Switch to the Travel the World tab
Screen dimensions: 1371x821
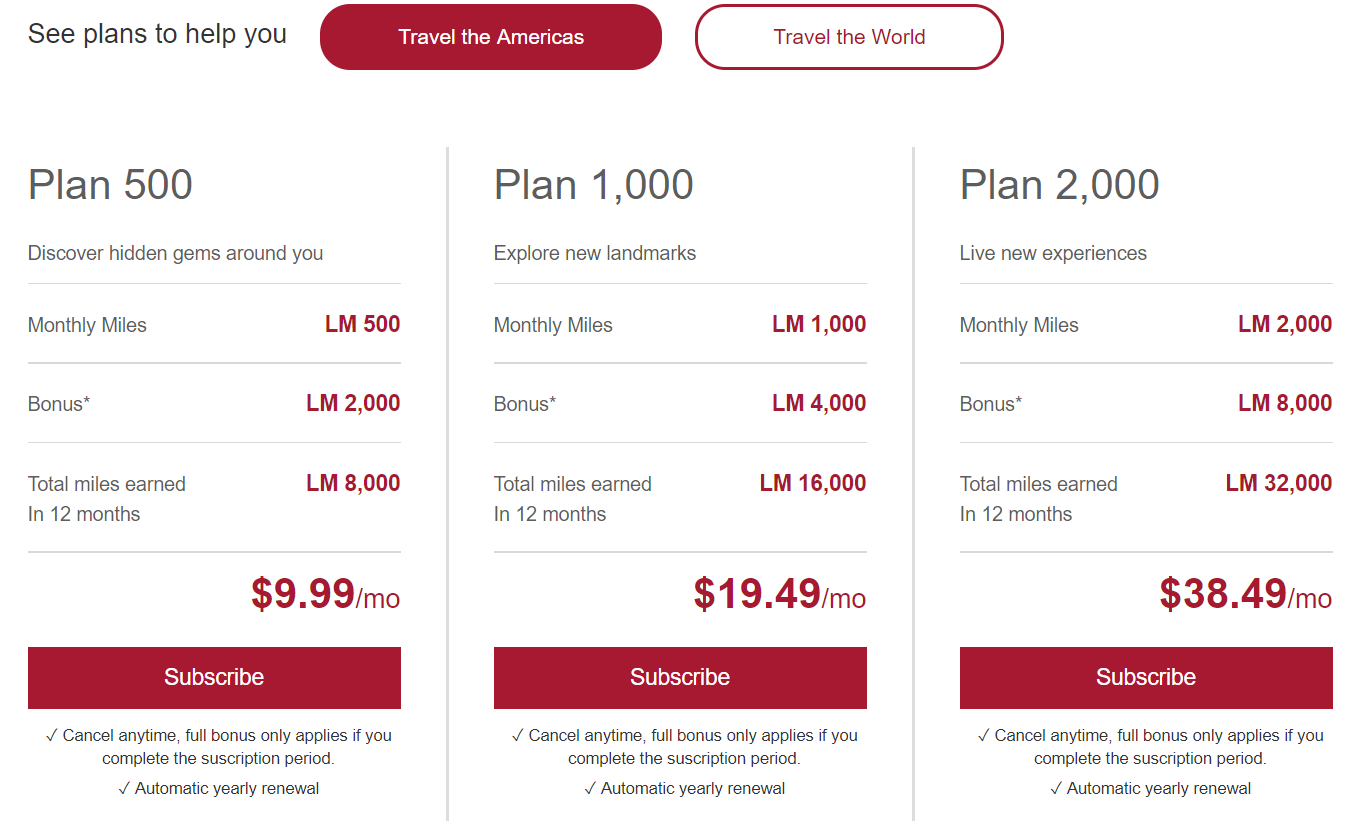pyautogui.click(x=848, y=37)
